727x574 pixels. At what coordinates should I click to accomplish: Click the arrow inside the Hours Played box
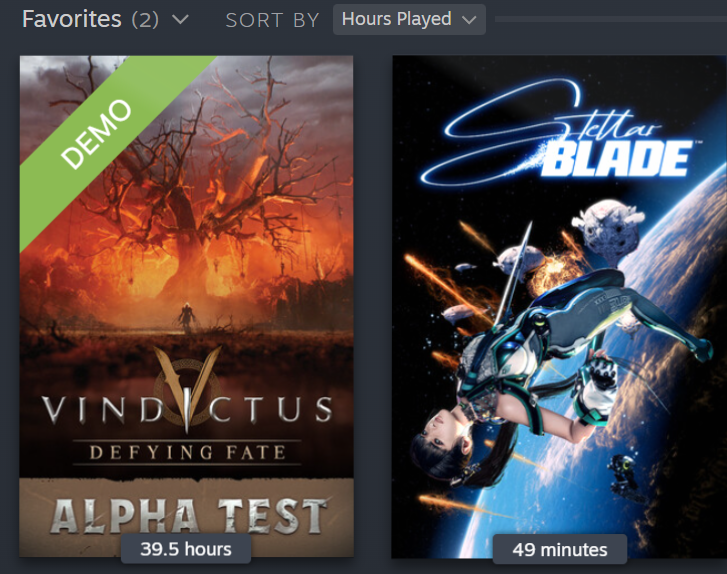point(469,20)
